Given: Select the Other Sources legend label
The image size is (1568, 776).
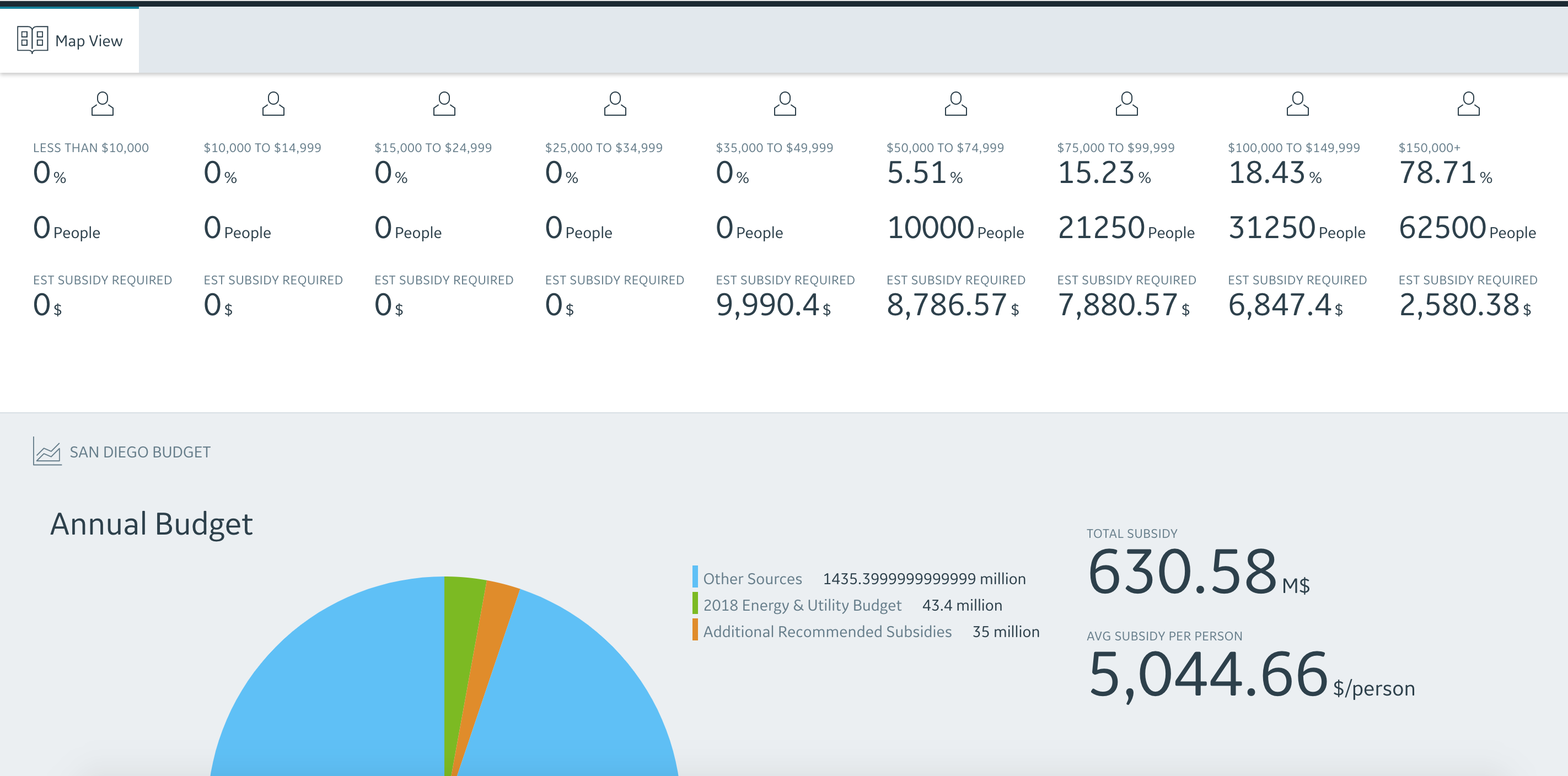Looking at the screenshot, I should pos(753,579).
